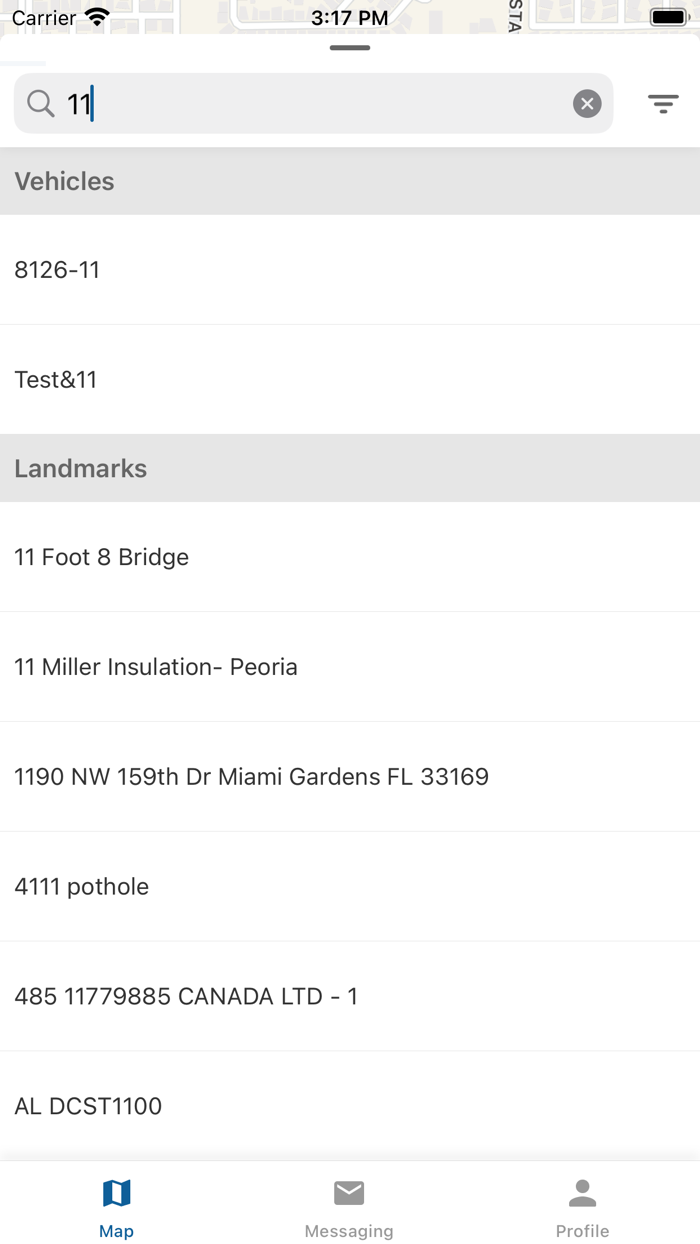Viewport: 700px width, 1244px height.
Task: Open Profile via the person icon
Action: [582, 1191]
